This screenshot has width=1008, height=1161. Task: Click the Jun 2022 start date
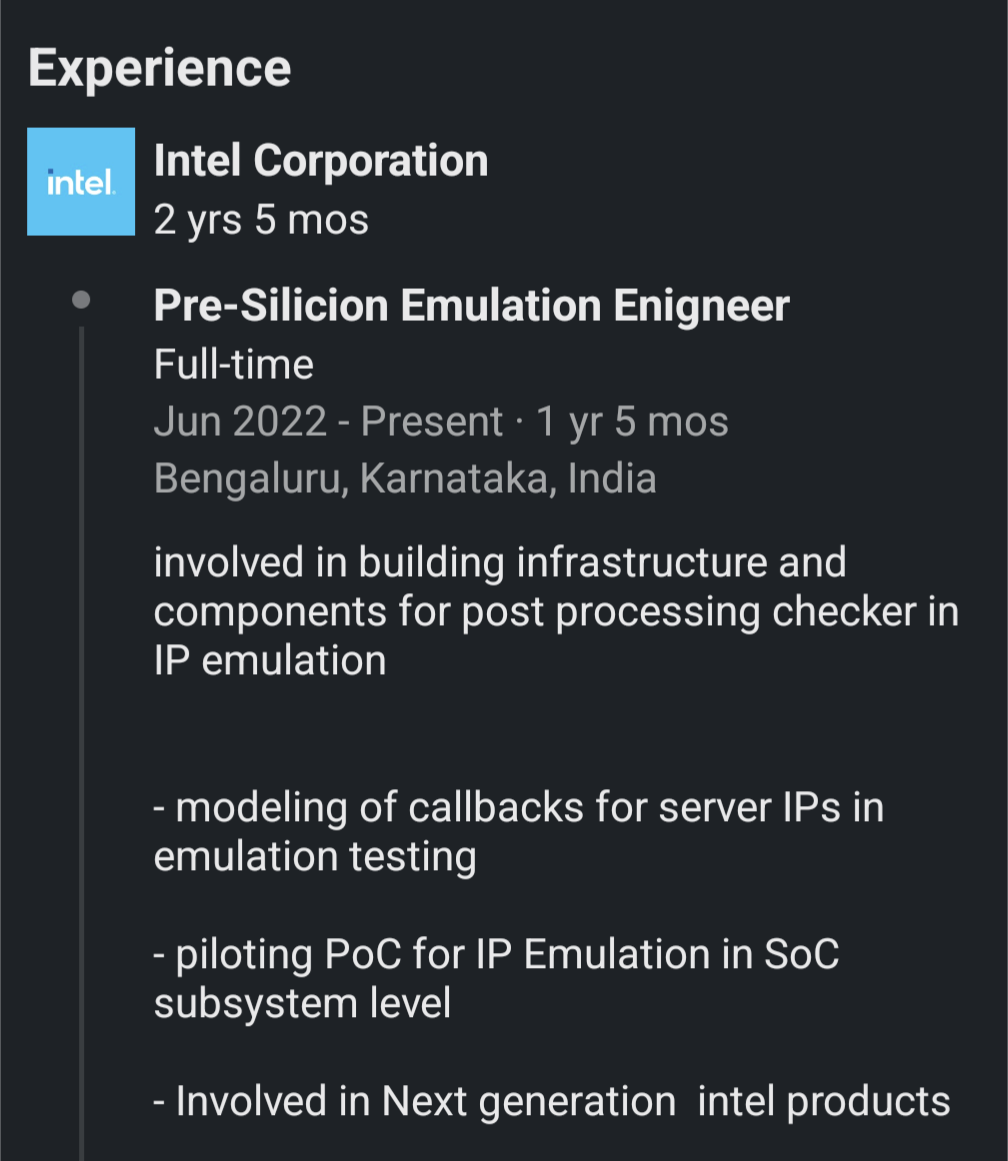click(241, 421)
